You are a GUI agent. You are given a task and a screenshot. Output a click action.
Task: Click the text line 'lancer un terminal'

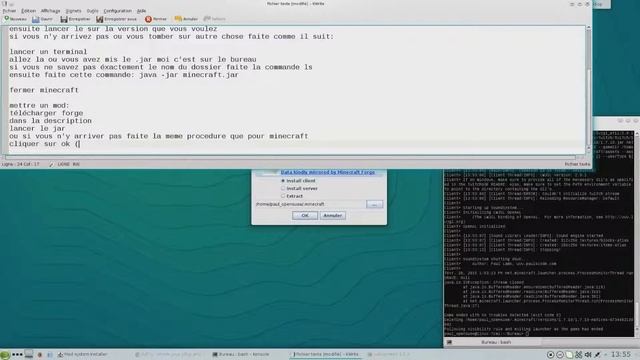coord(48,52)
